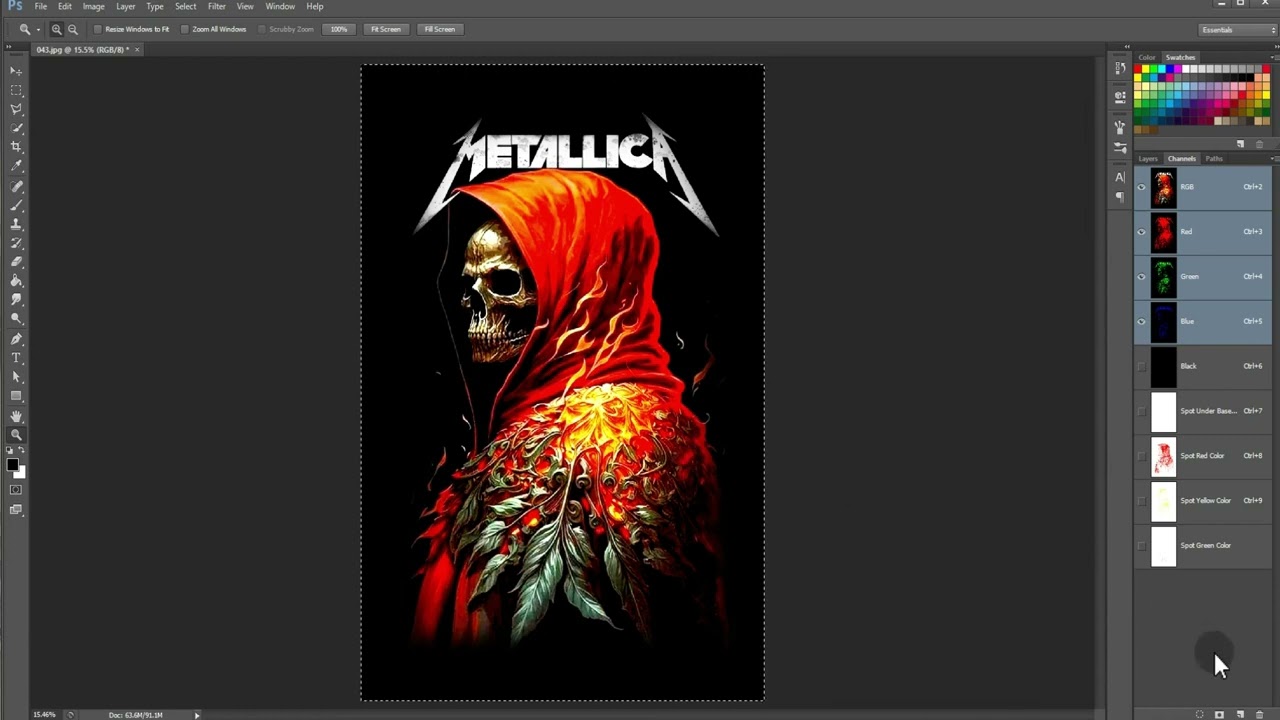Open the Image menu
The width and height of the screenshot is (1280, 720).
(93, 7)
